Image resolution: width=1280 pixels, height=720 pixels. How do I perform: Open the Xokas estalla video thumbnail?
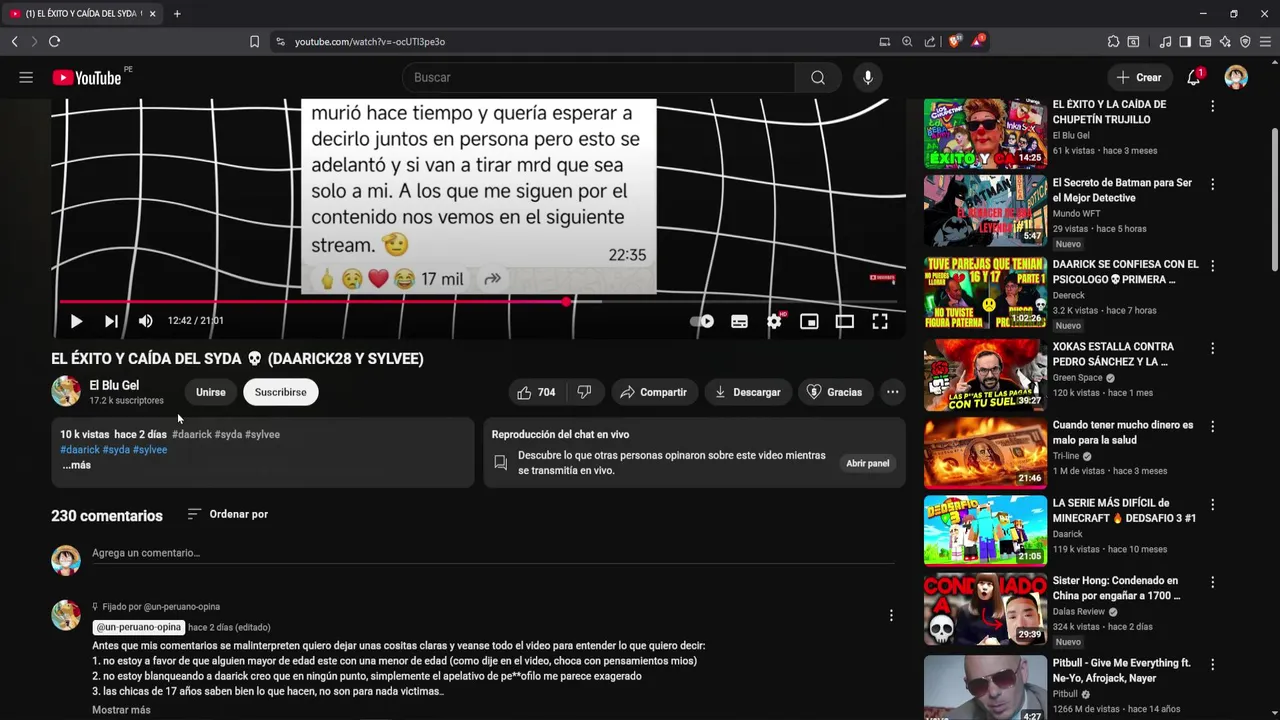click(985, 375)
